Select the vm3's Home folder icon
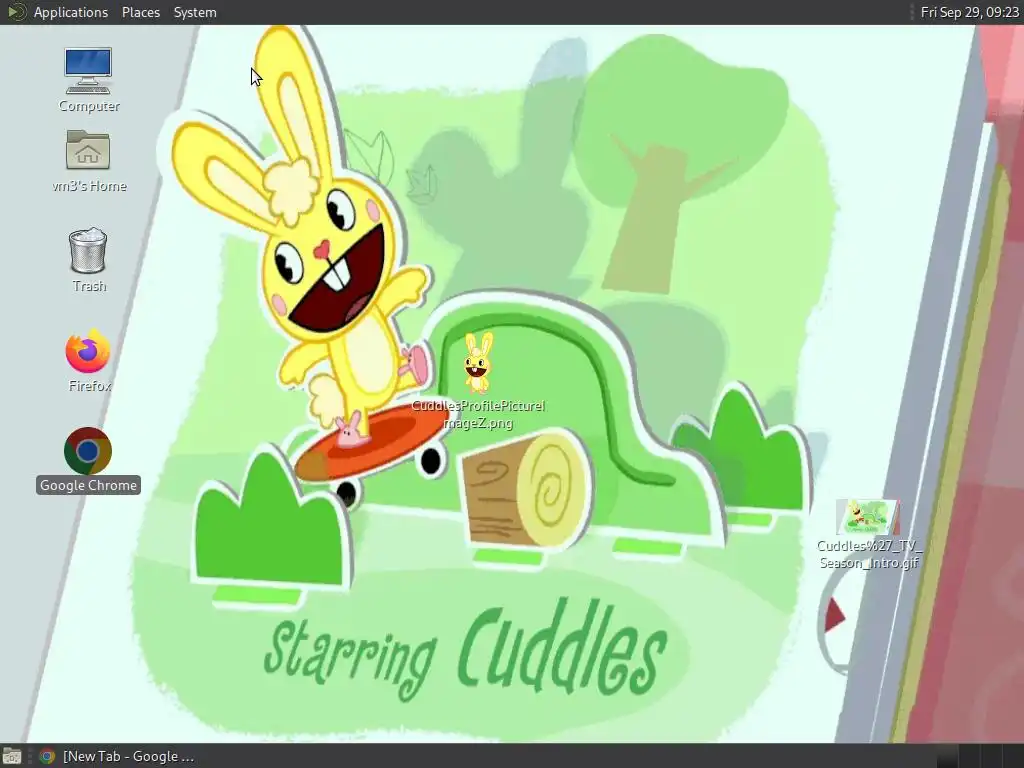1024x768 pixels. coord(88,150)
